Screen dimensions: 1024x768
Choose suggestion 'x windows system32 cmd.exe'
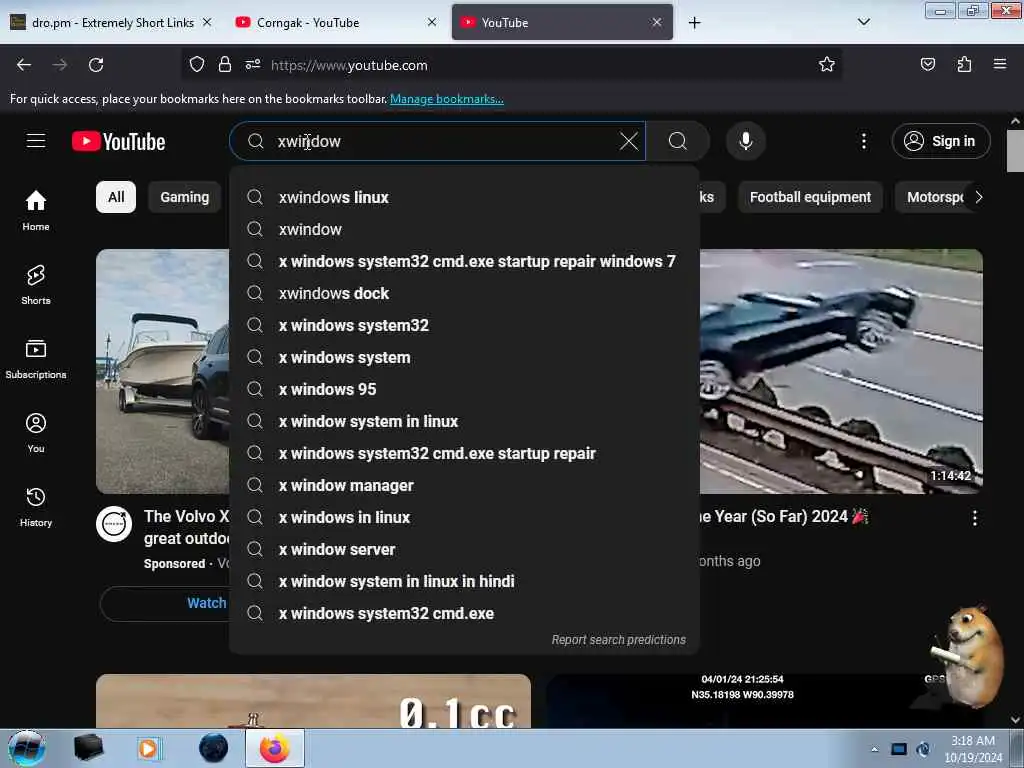(x=464, y=613)
